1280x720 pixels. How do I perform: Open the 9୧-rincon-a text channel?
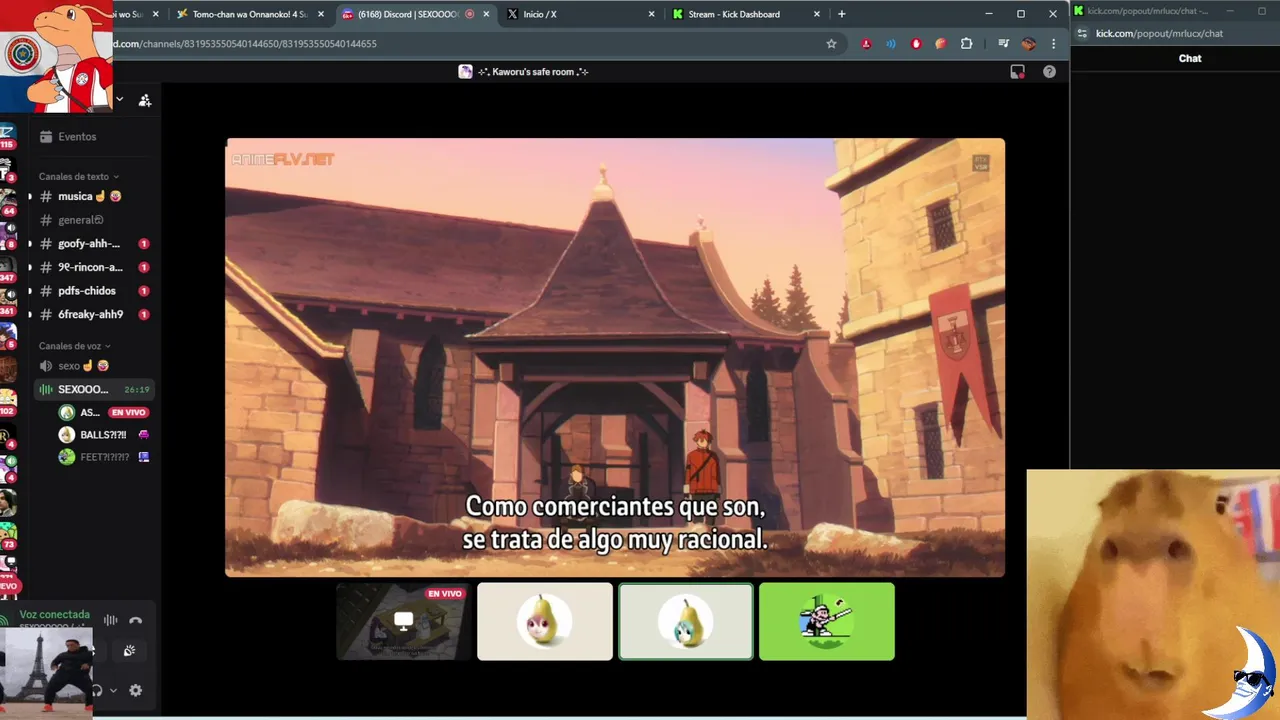coord(93,267)
